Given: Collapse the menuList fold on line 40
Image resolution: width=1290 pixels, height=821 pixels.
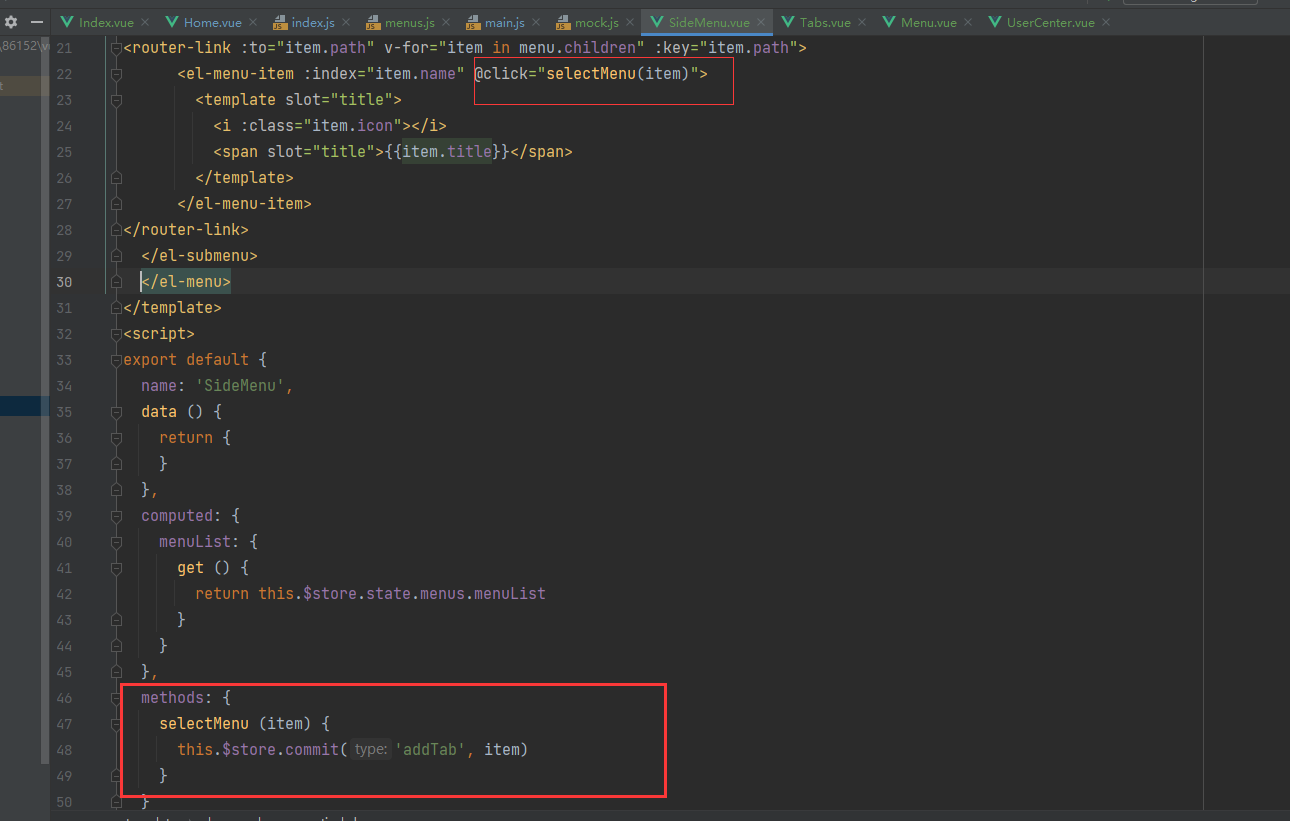Looking at the screenshot, I should (x=116, y=541).
